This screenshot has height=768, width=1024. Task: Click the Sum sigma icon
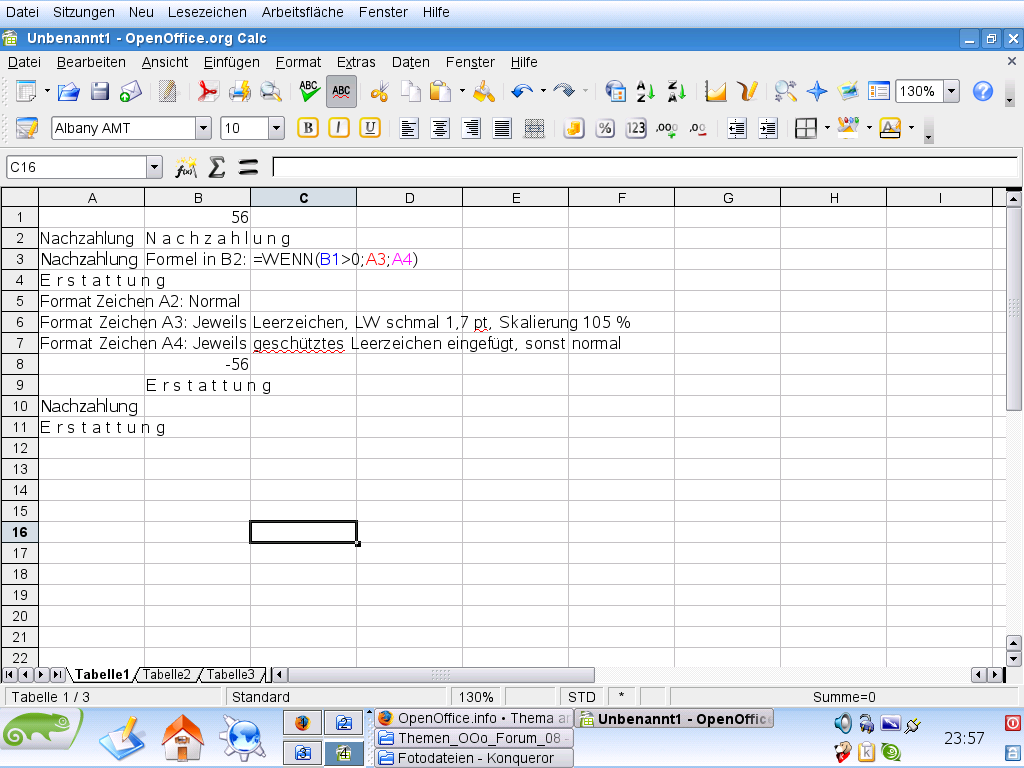tap(216, 167)
